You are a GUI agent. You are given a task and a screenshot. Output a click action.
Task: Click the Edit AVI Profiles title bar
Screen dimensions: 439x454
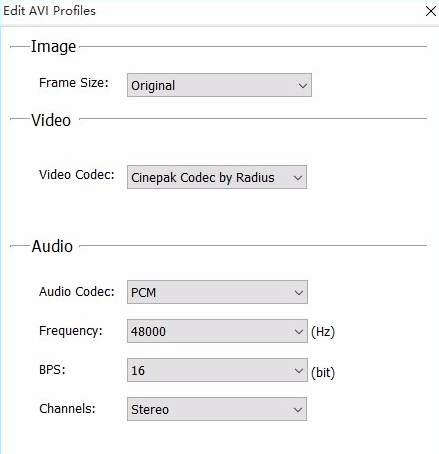click(213, 11)
